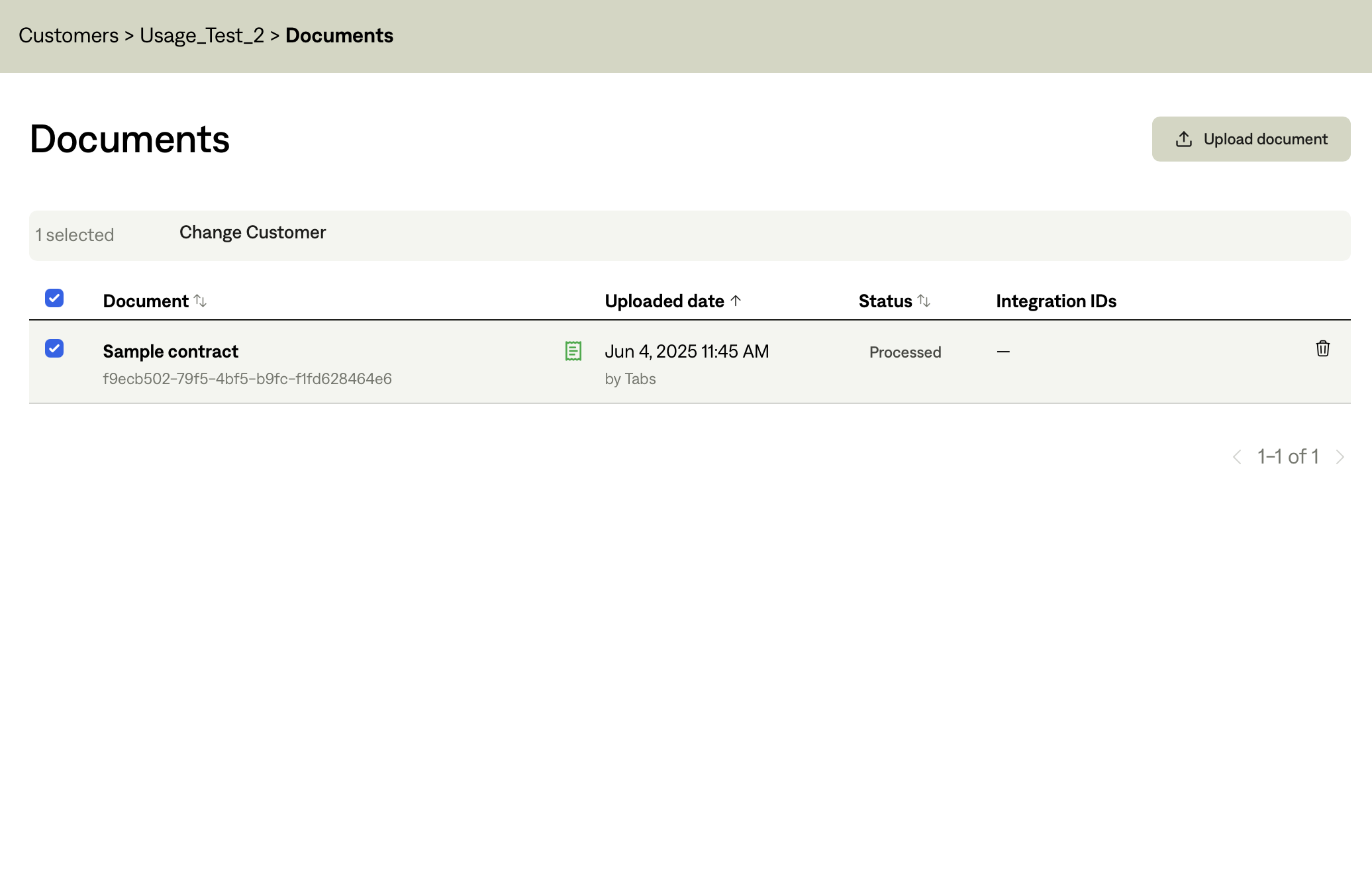
Task: Navigate to the Usage_Test_2 breadcrumb
Action: pyautogui.click(x=202, y=36)
